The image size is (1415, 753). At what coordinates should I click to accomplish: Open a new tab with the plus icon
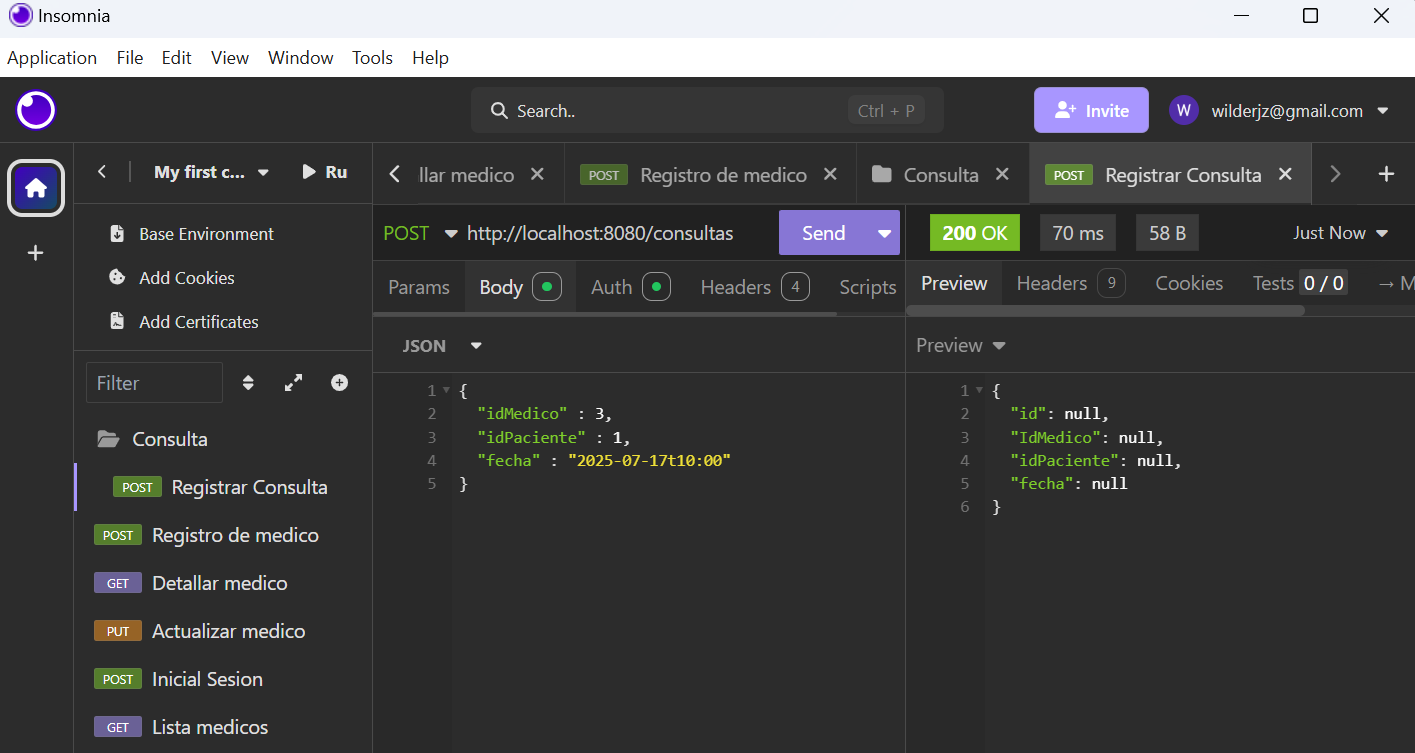[x=1386, y=174]
